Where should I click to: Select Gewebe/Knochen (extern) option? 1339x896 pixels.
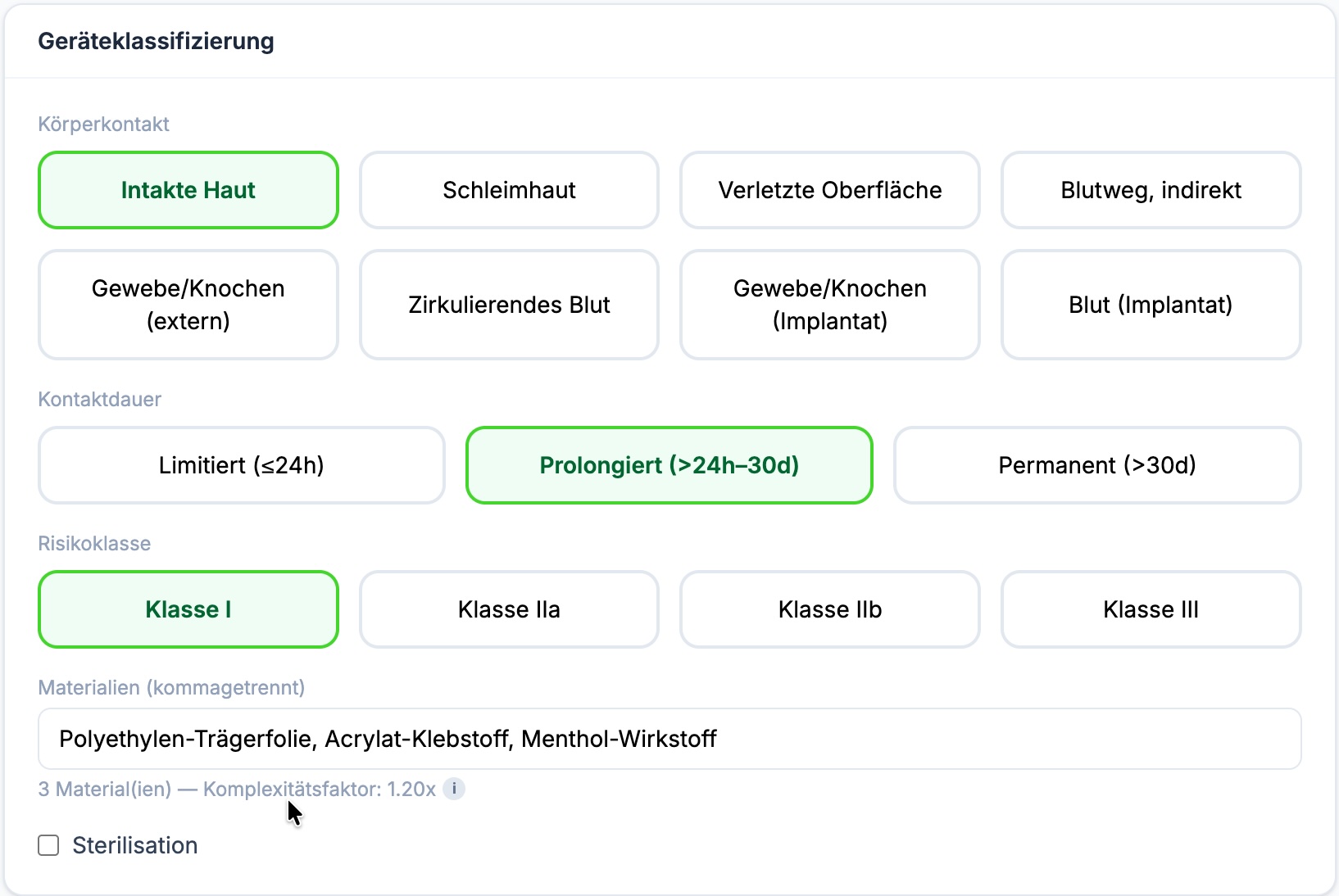[x=188, y=304]
